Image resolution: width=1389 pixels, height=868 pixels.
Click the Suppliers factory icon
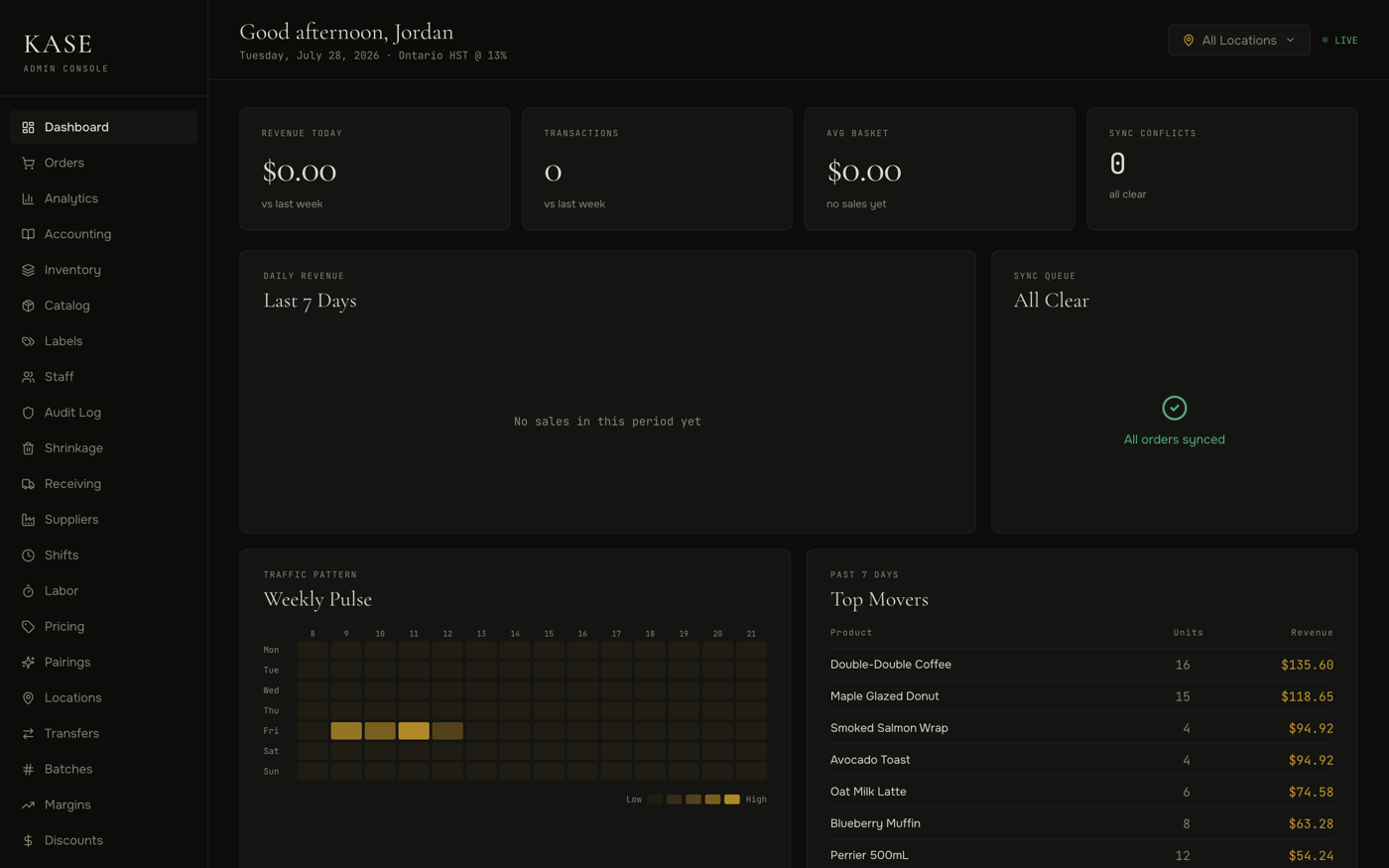point(28,520)
